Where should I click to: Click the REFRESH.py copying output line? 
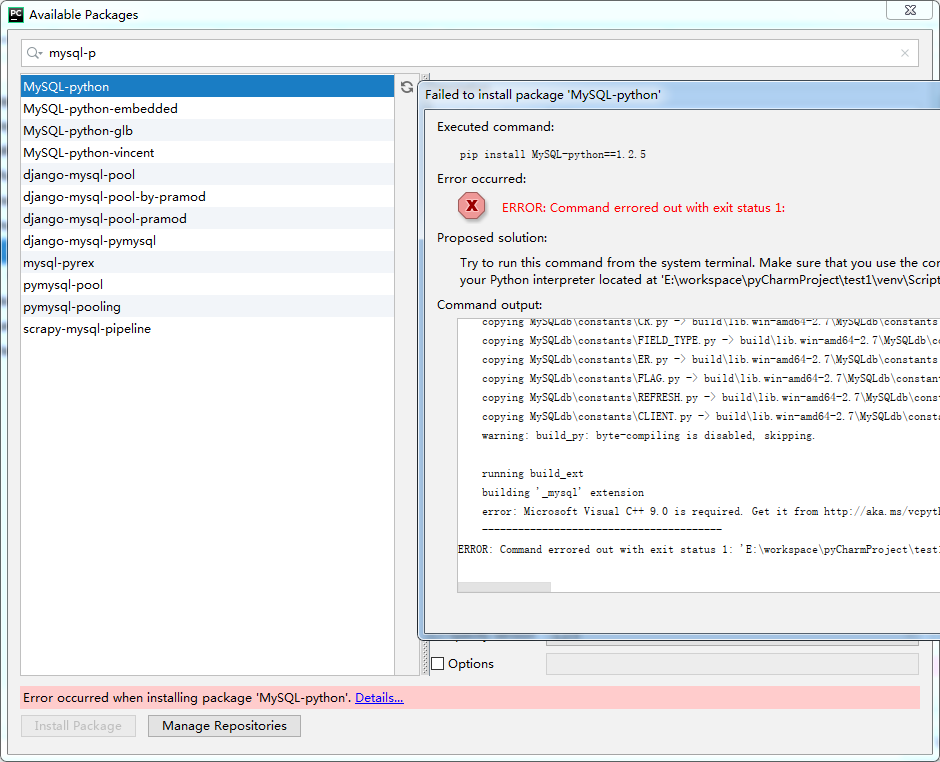710,397
